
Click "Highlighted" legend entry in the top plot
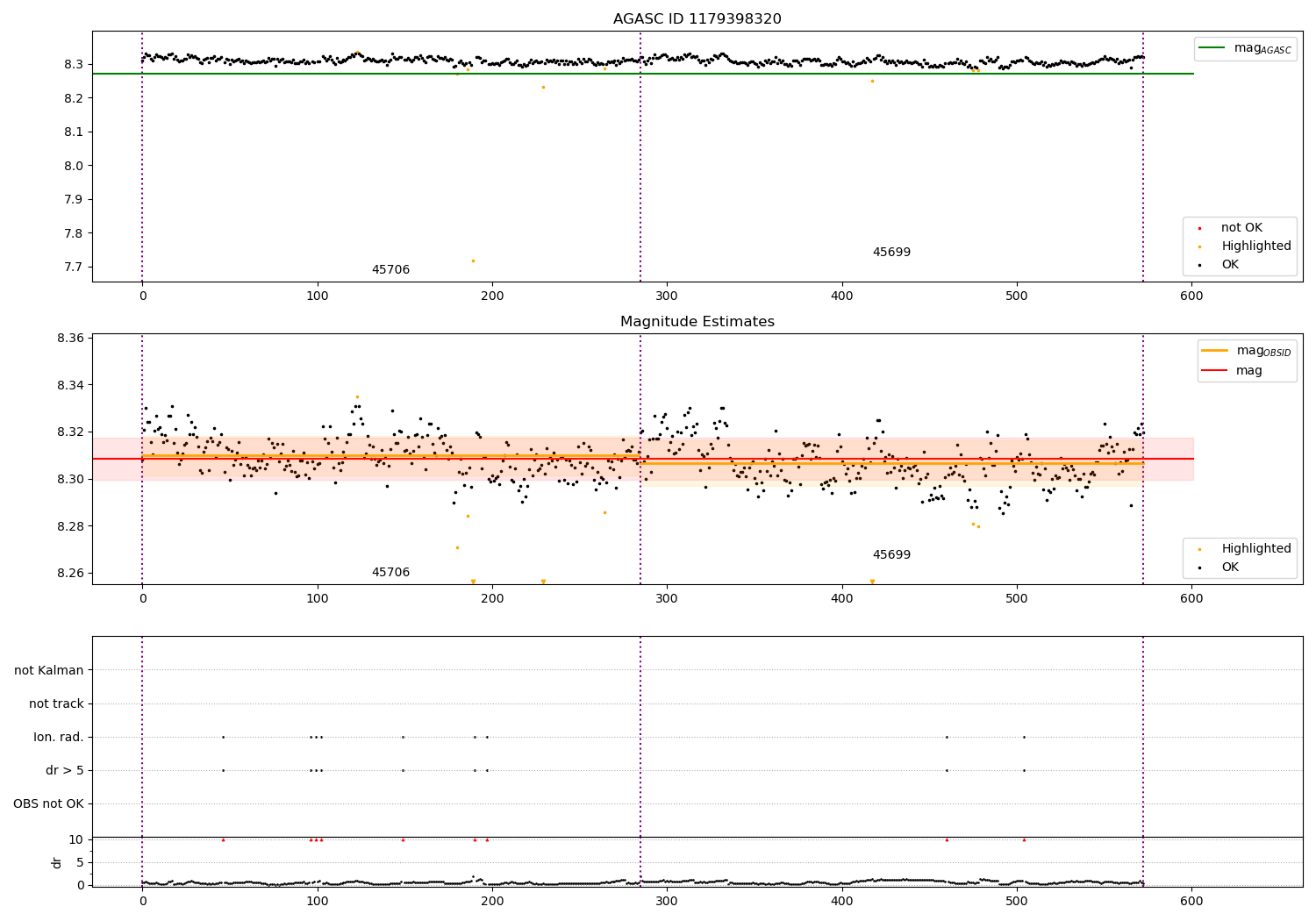point(1256,246)
